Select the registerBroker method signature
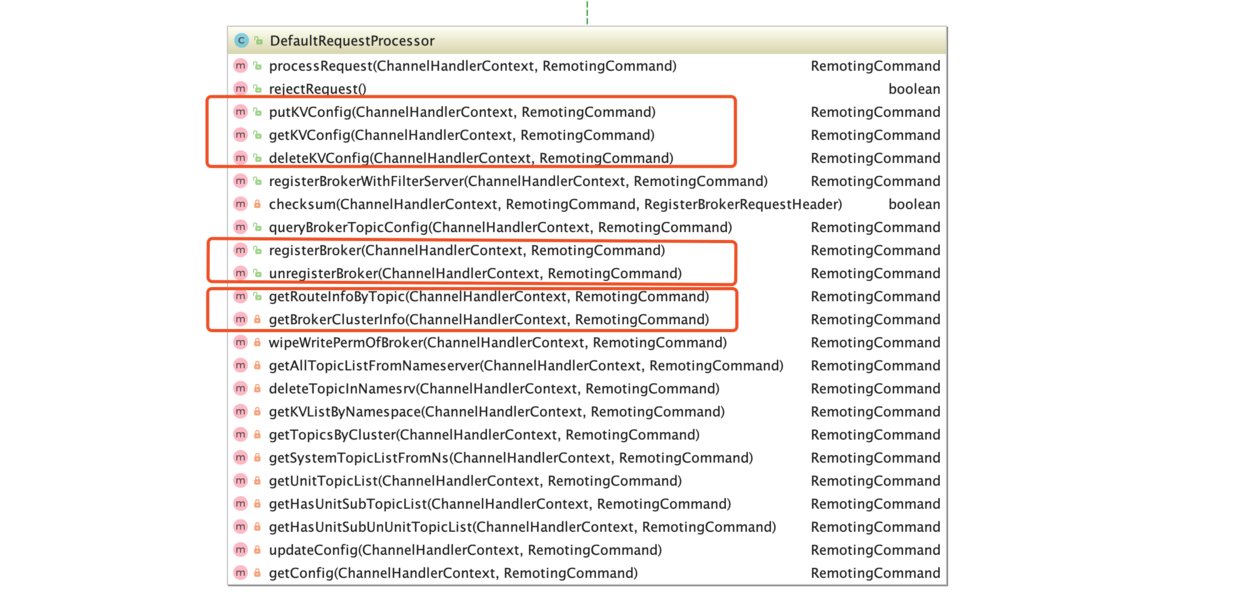This screenshot has width=1240, height=592. click(467, 250)
